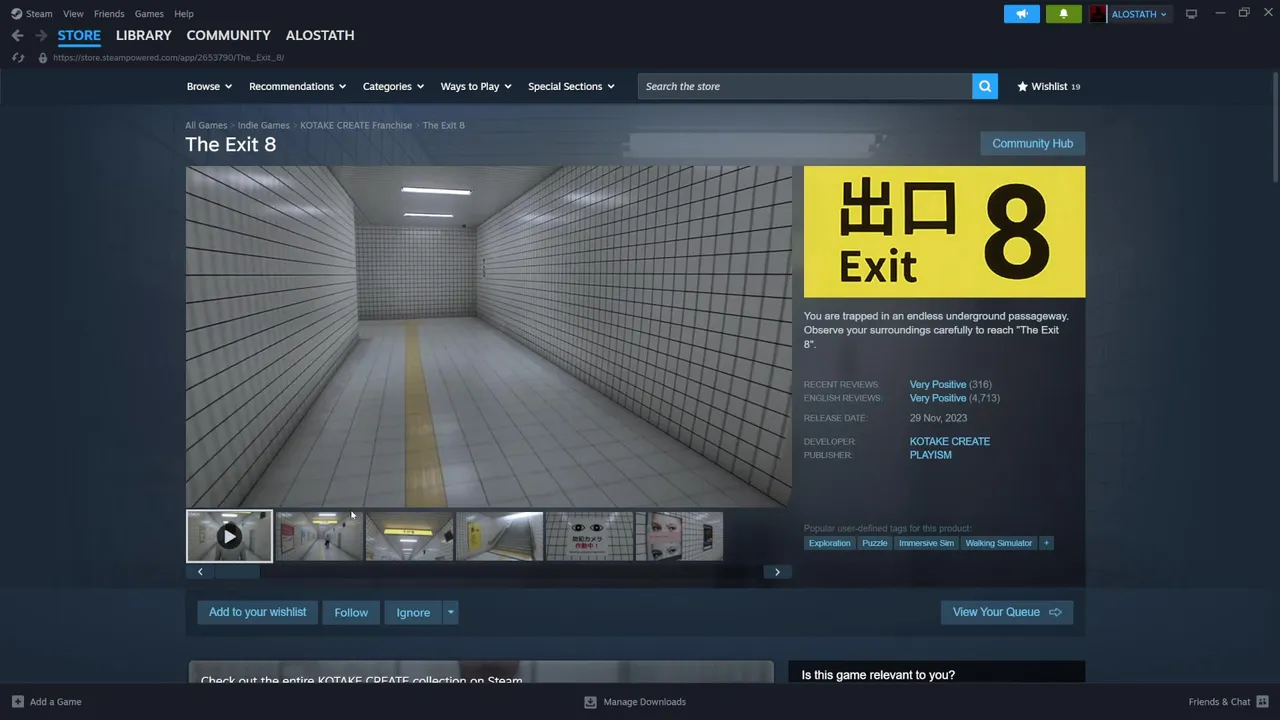The image size is (1280, 720).
Task: Open the Games menu
Action: [149, 14]
